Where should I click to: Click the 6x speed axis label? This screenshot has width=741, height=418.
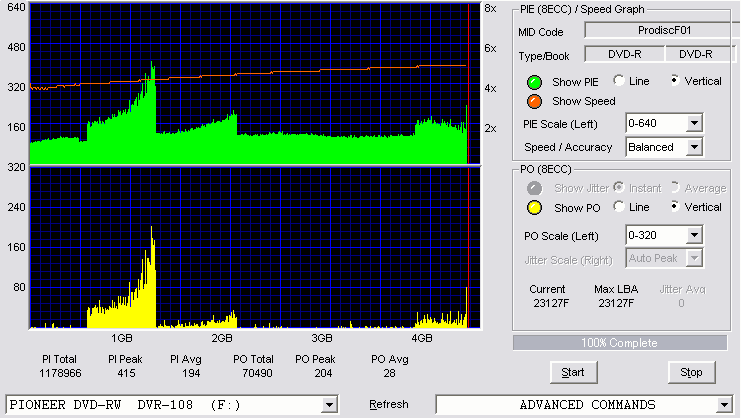tap(491, 48)
